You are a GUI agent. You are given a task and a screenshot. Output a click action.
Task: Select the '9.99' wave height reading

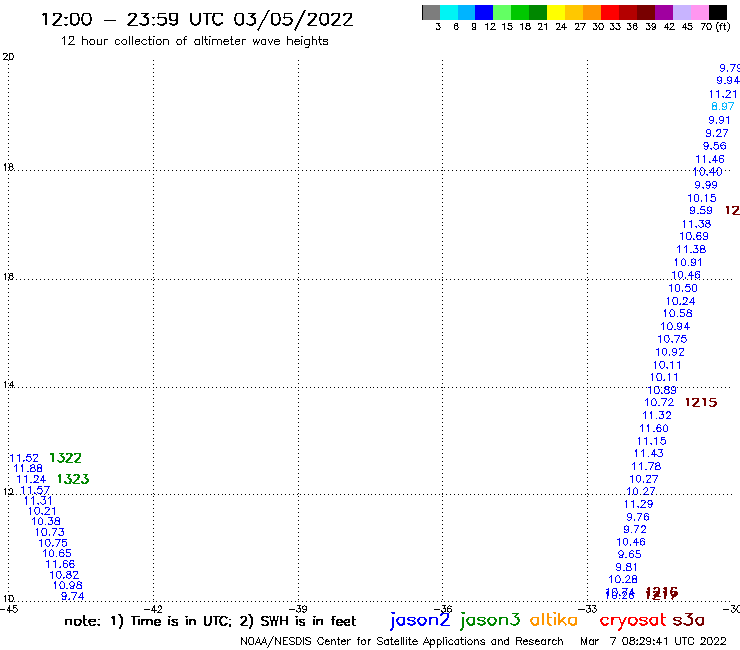coord(706,185)
